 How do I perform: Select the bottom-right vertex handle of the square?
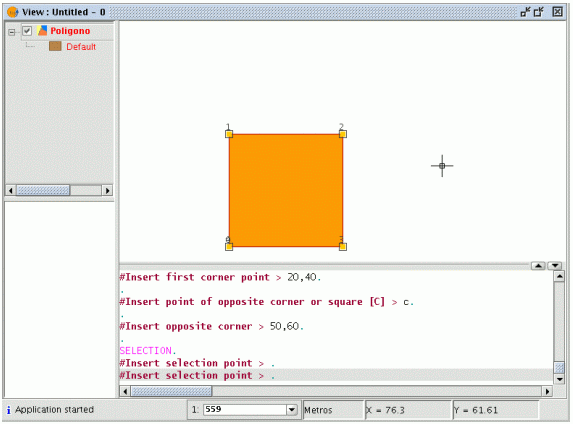[343, 247]
